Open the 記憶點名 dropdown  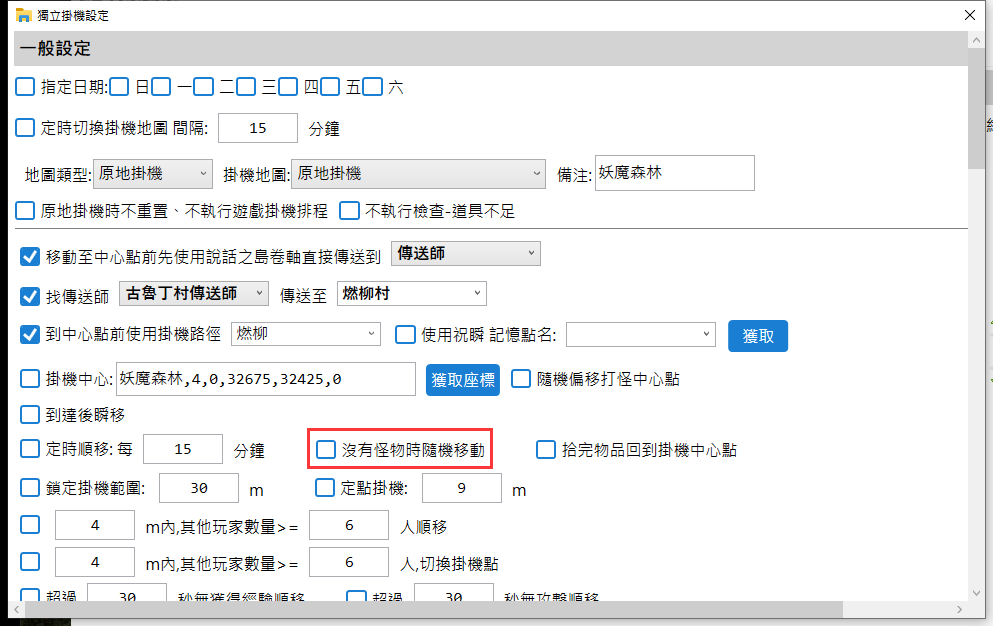pos(641,334)
